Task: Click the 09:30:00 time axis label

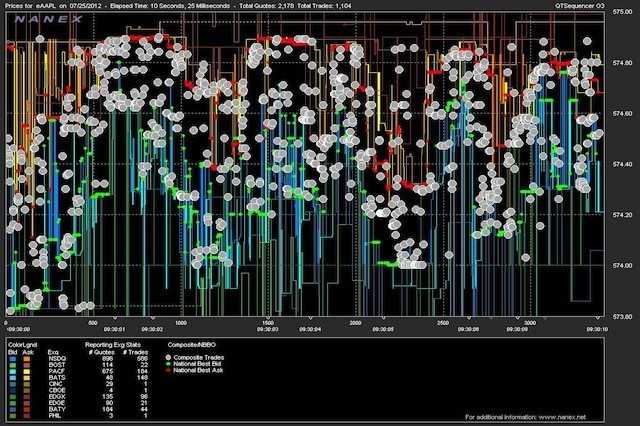Action: [x=19, y=329]
